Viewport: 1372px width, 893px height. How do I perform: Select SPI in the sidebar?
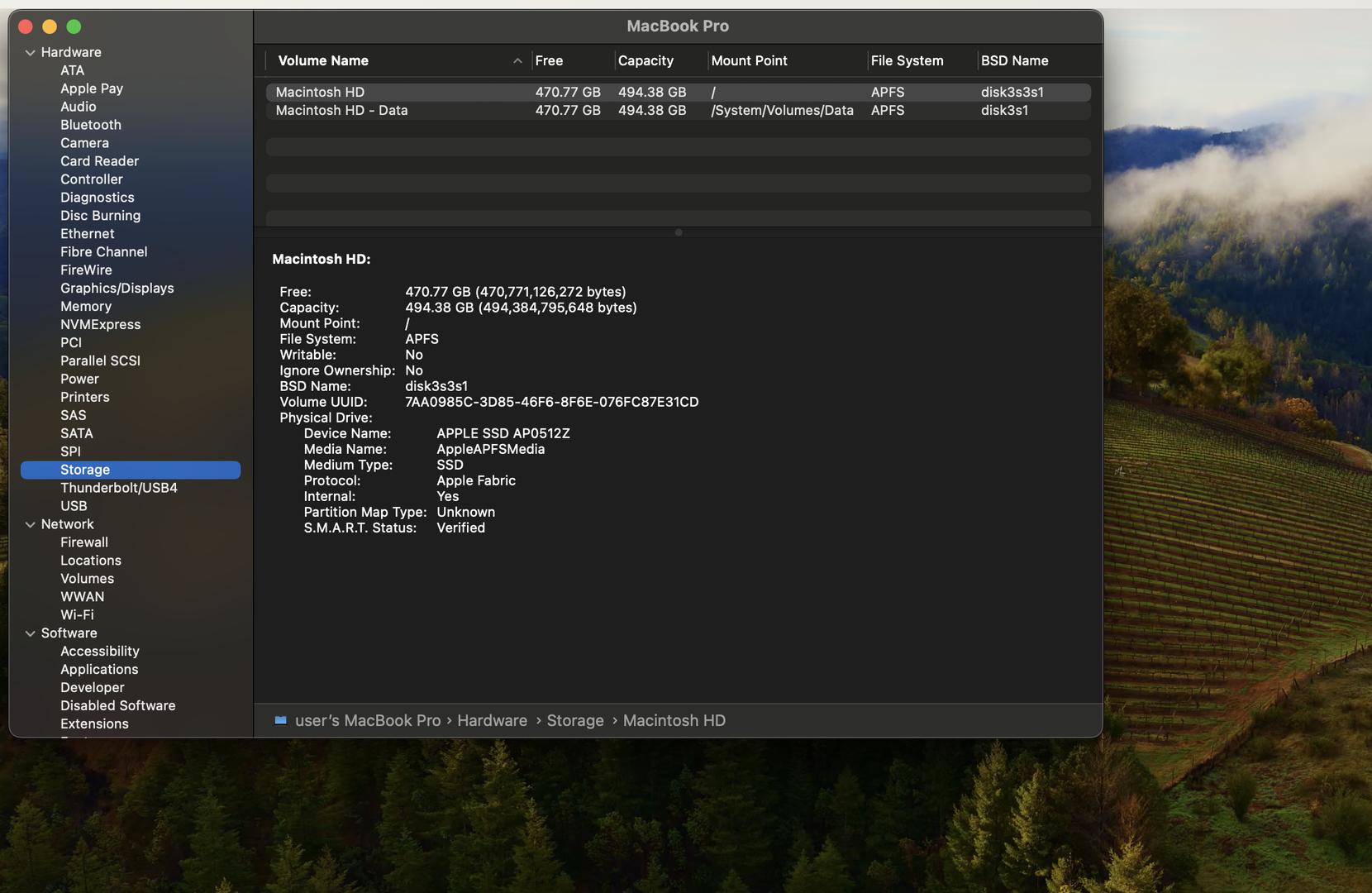pos(70,452)
